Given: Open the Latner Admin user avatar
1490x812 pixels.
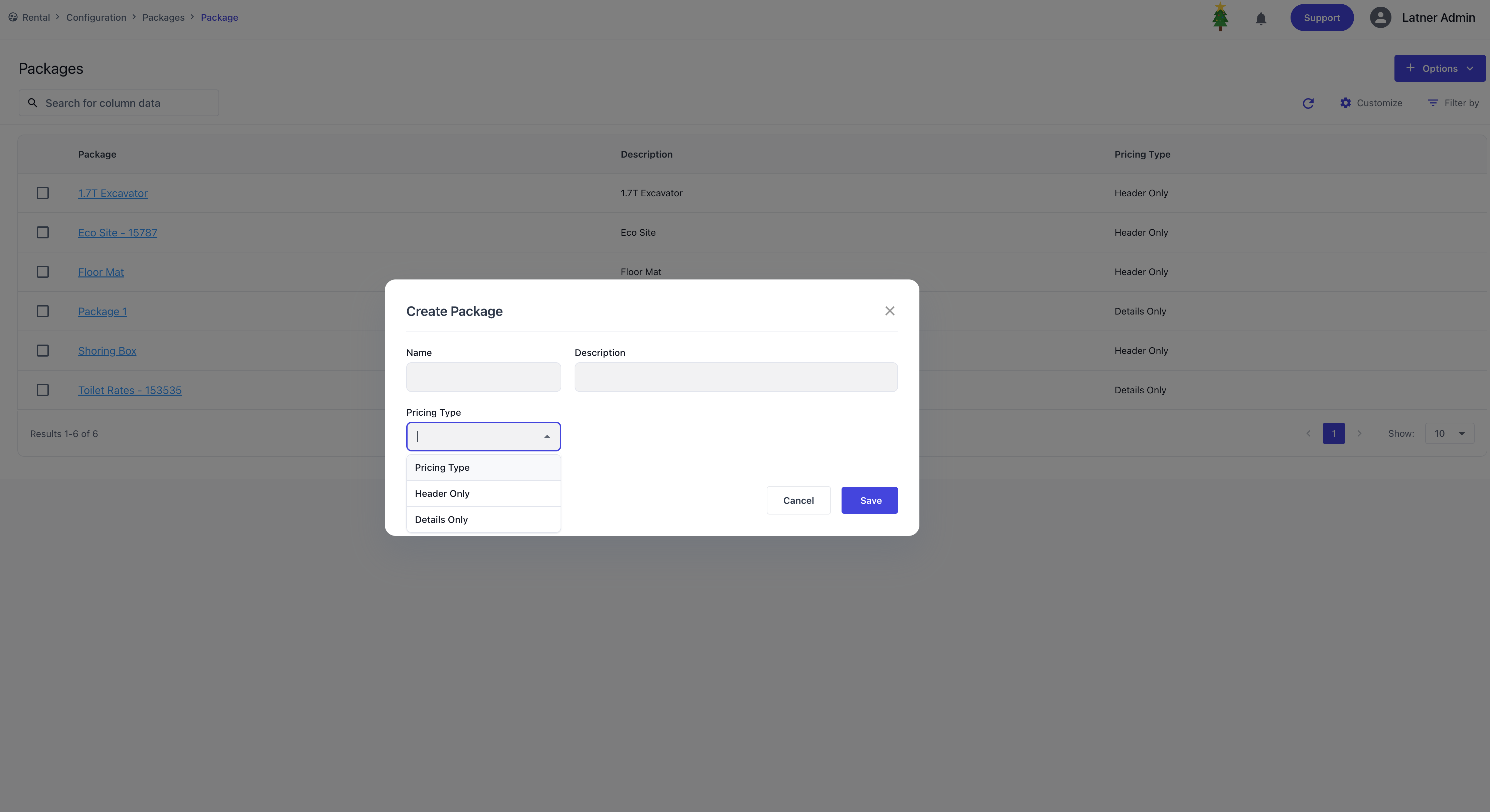Looking at the screenshot, I should [1380, 17].
